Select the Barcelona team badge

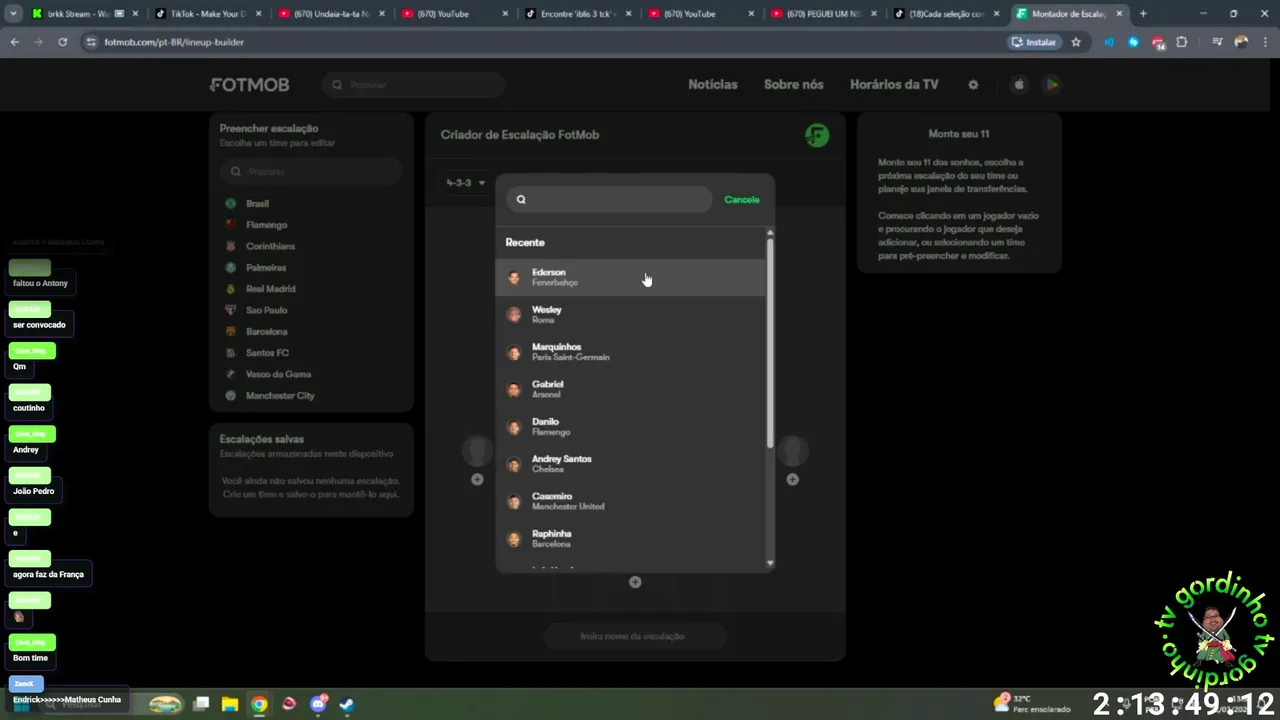[x=231, y=332]
